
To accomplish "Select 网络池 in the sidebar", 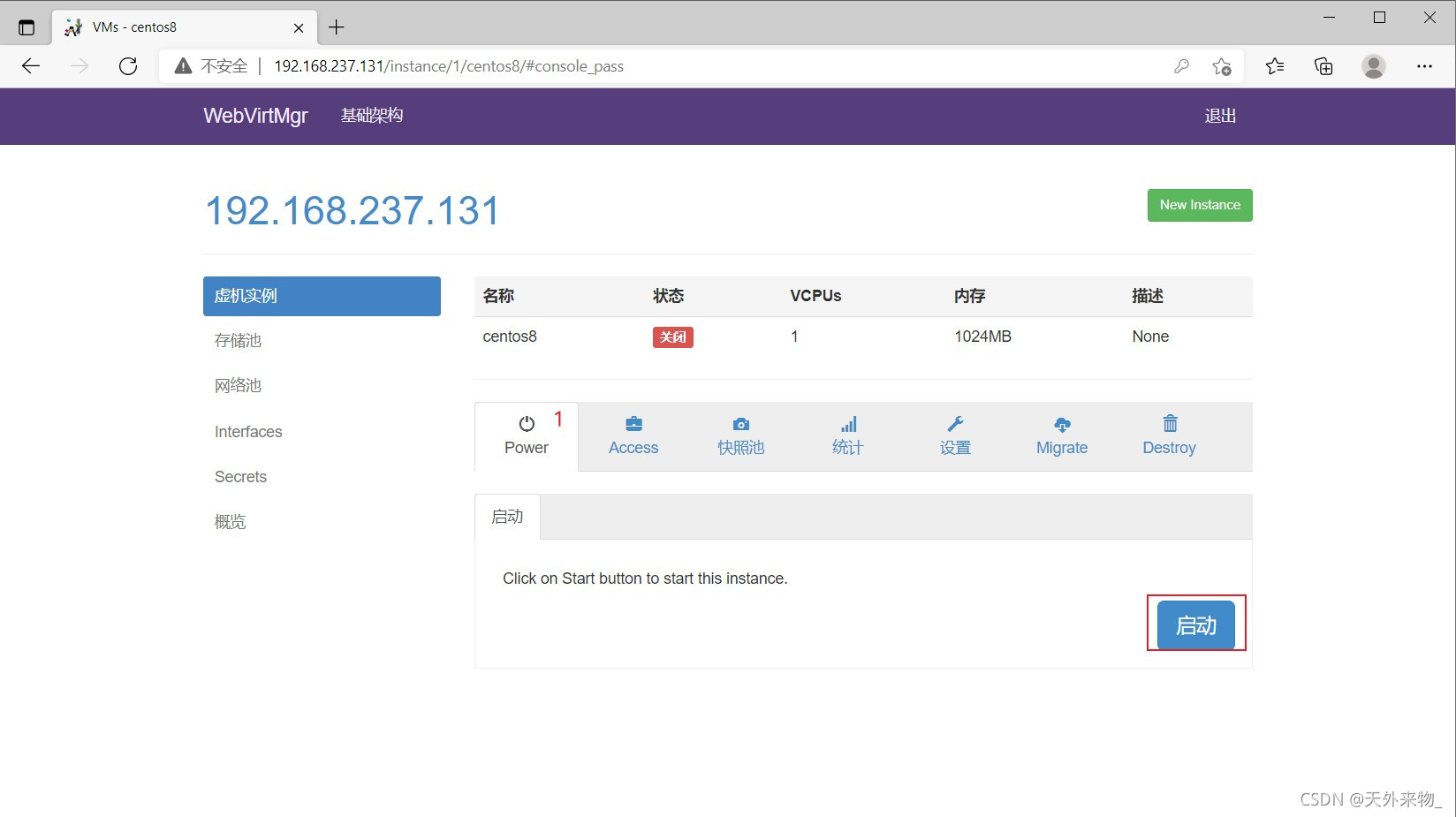I will pos(238,386).
